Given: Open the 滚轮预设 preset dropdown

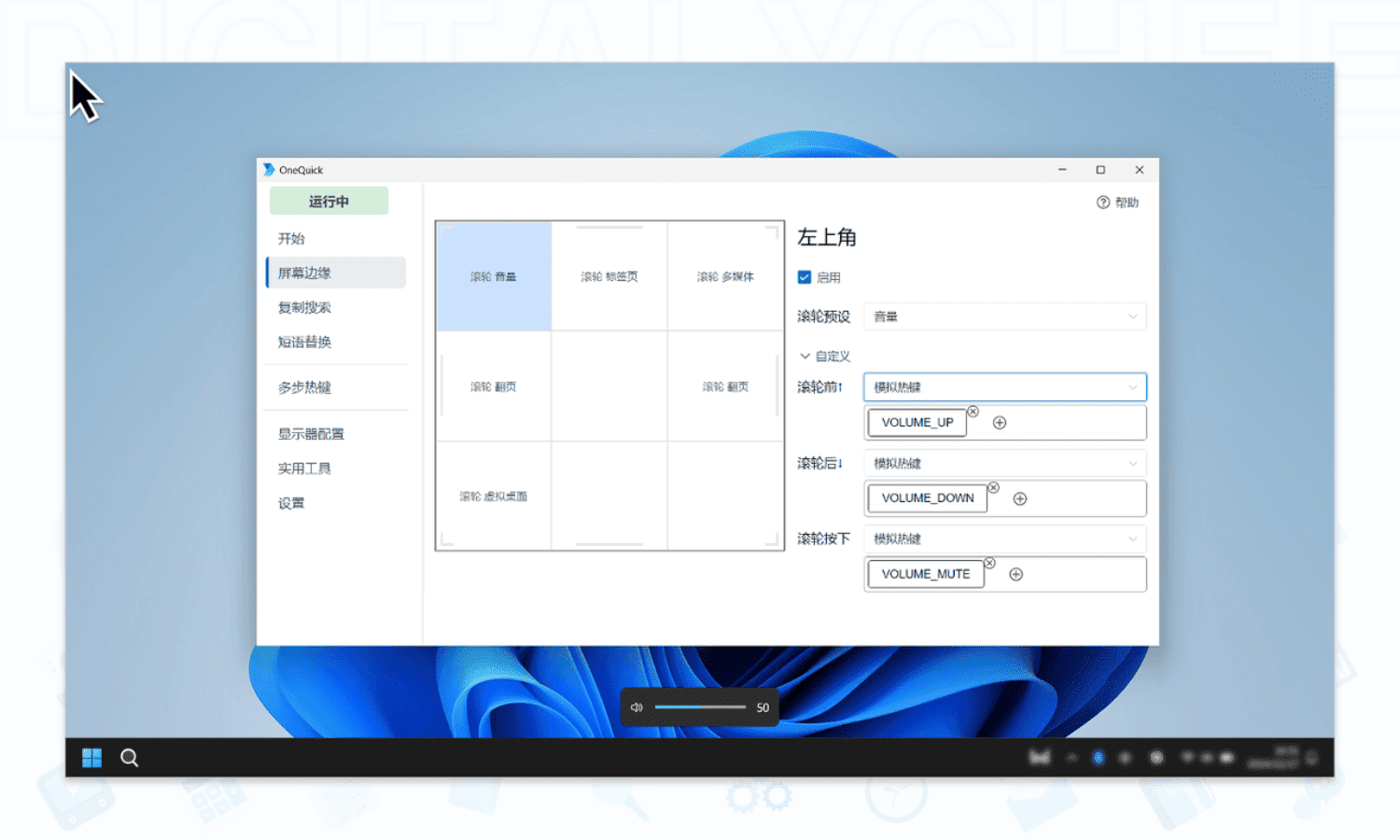Looking at the screenshot, I should (x=1004, y=316).
